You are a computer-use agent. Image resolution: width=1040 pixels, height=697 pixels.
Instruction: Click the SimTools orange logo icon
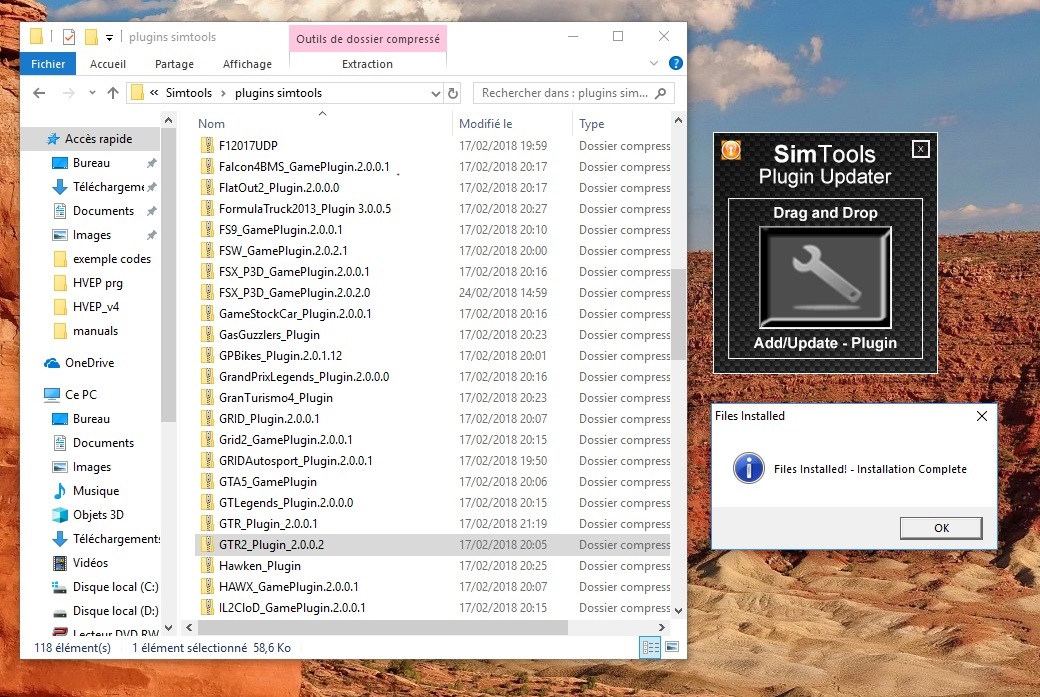pos(730,151)
